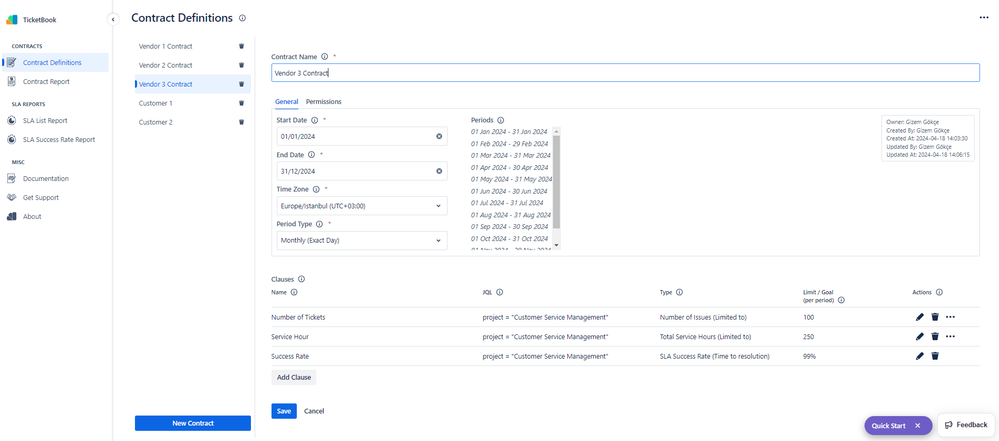Click the info icon next to Clauses
999x441 pixels.
pos(301,279)
